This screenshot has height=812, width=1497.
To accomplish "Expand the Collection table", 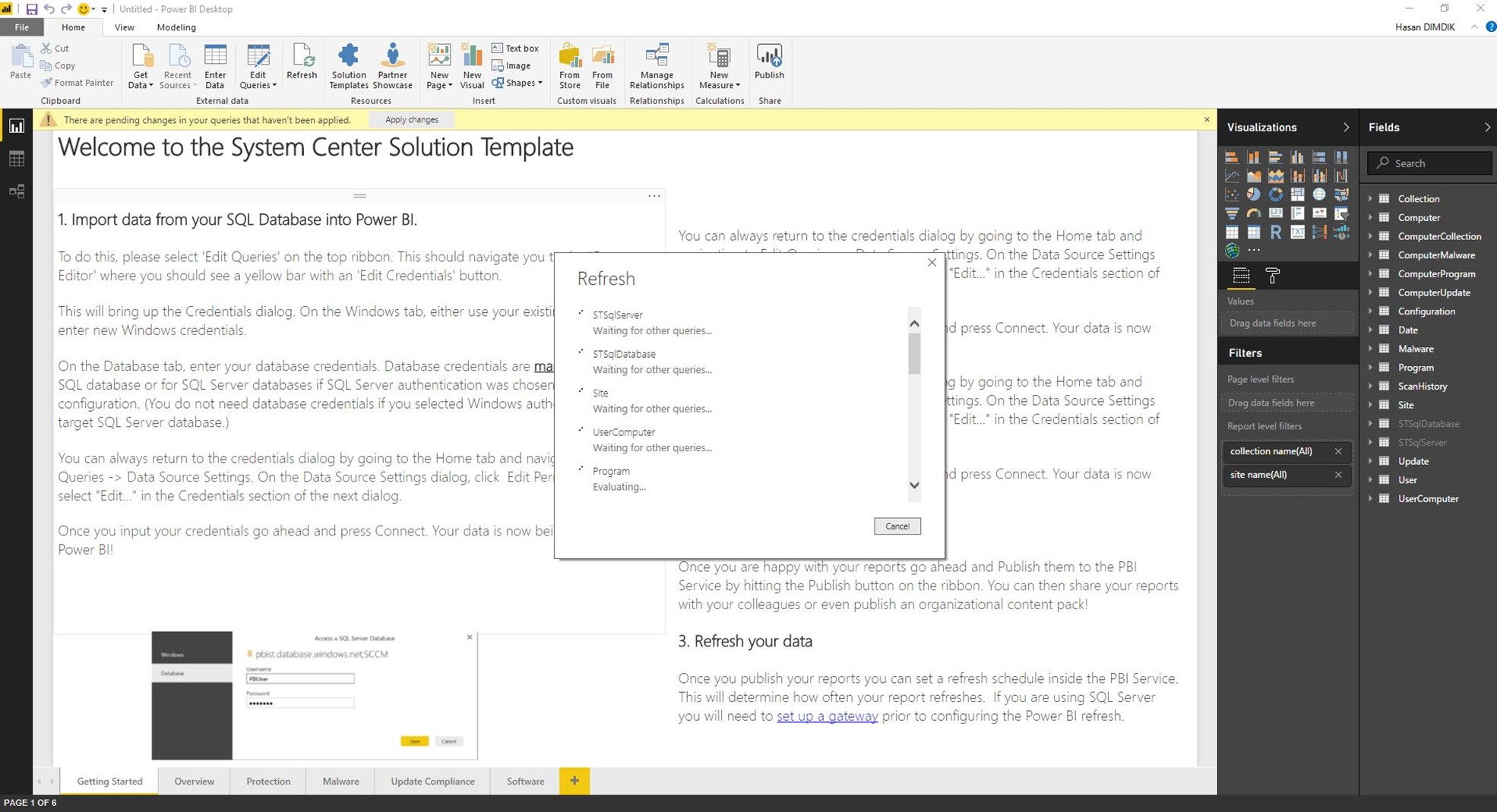I will (x=1371, y=198).
